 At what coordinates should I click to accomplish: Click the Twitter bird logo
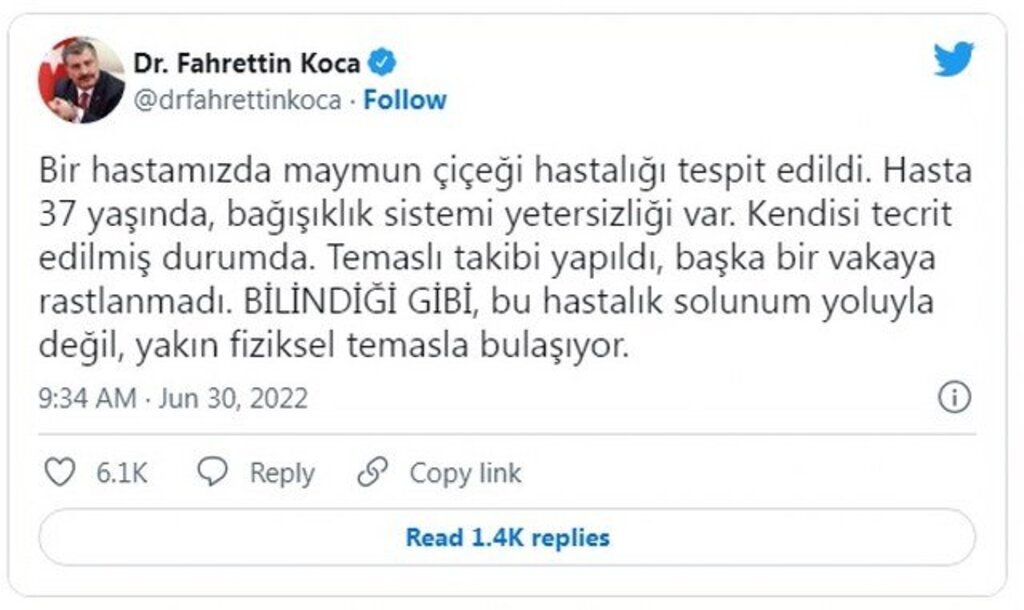[953, 60]
